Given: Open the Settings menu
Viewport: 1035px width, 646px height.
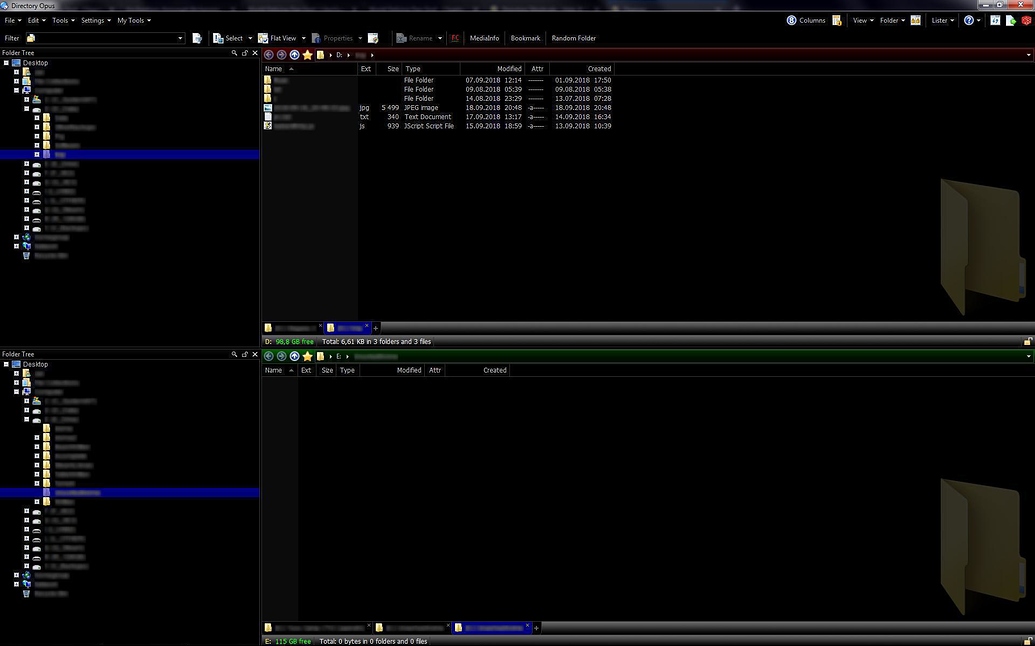Looking at the screenshot, I should 95,20.
